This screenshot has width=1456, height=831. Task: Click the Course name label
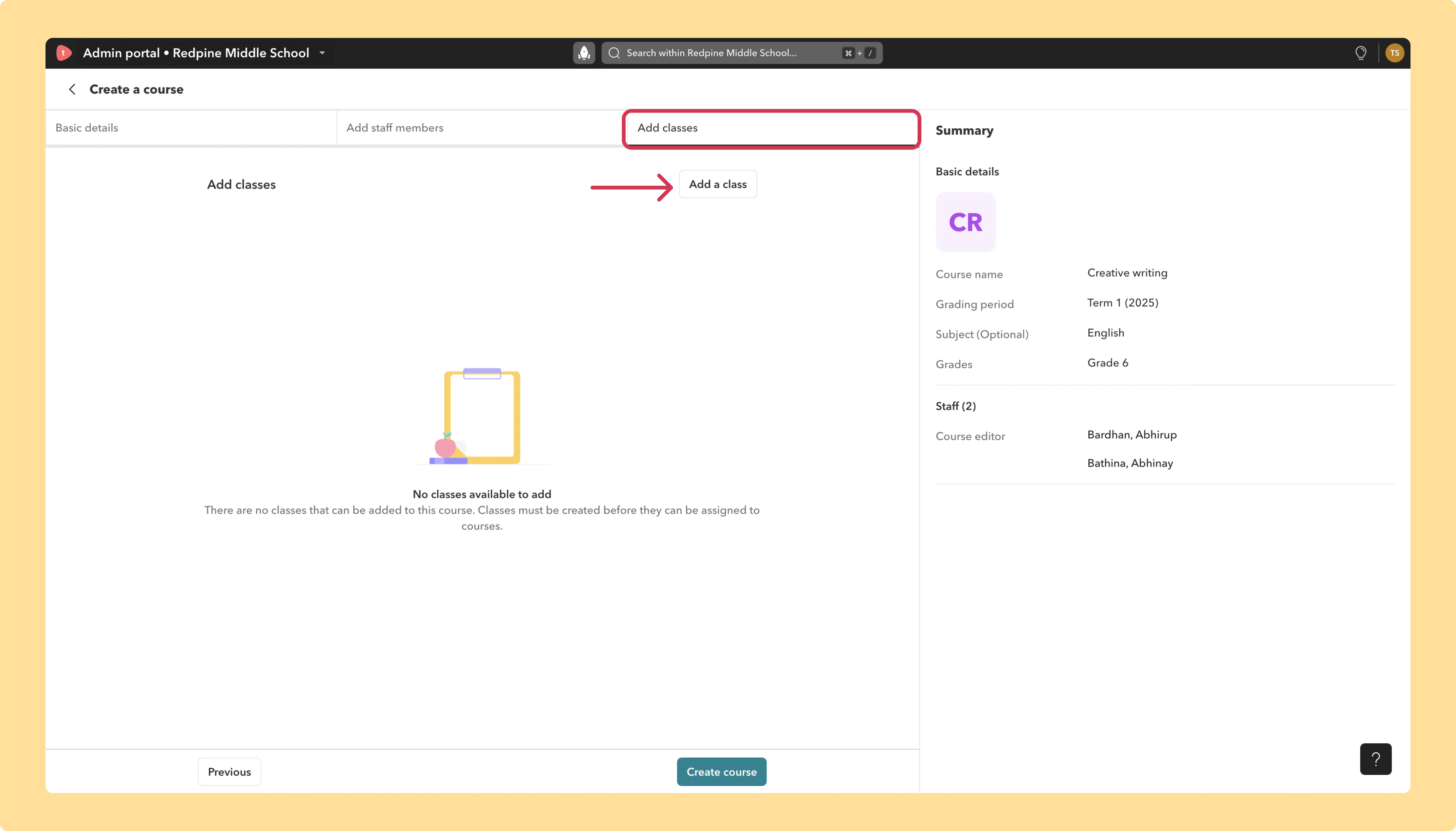[x=969, y=275]
